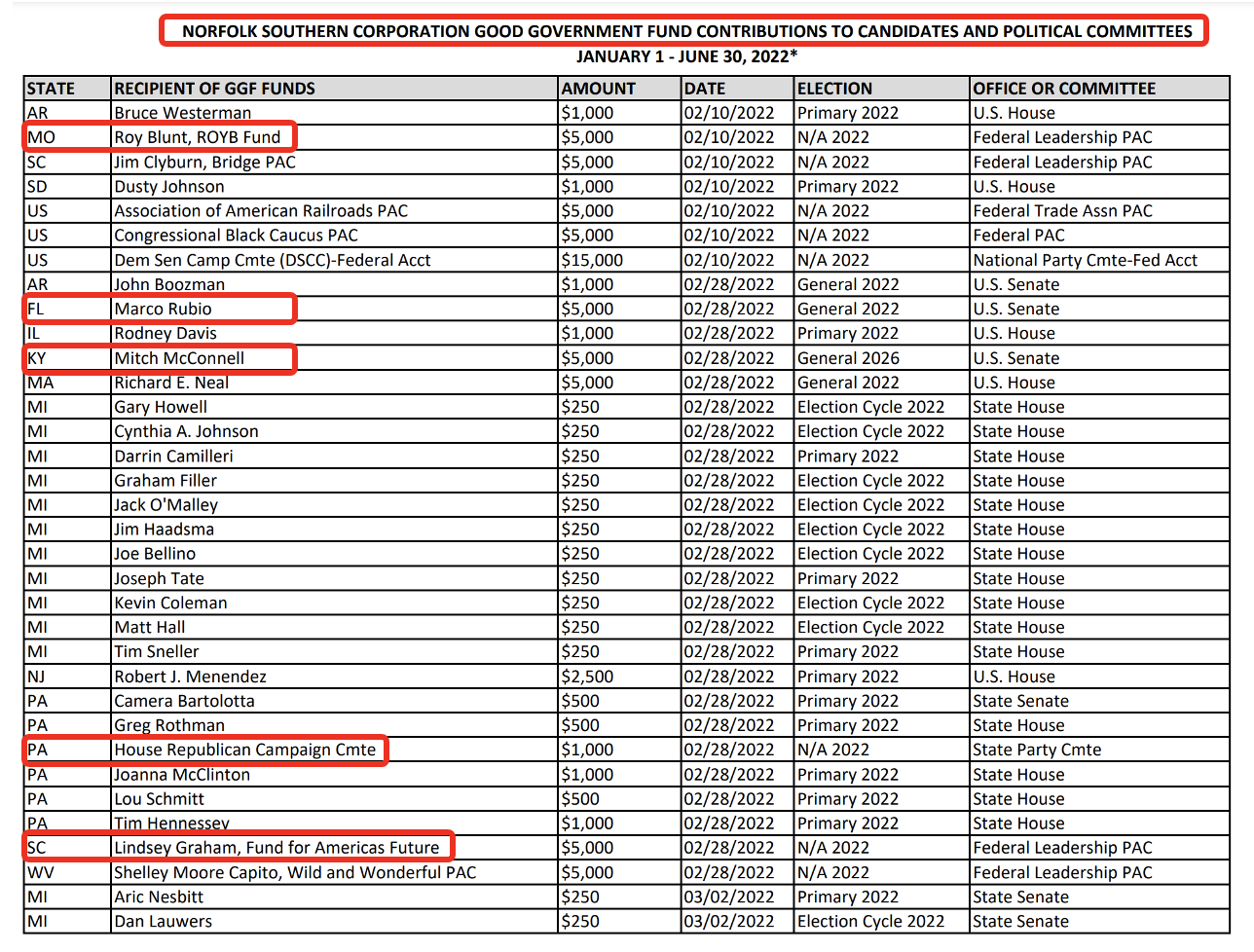Click recipient Robert J. Menendez
The image size is (1254, 952).
(x=190, y=677)
